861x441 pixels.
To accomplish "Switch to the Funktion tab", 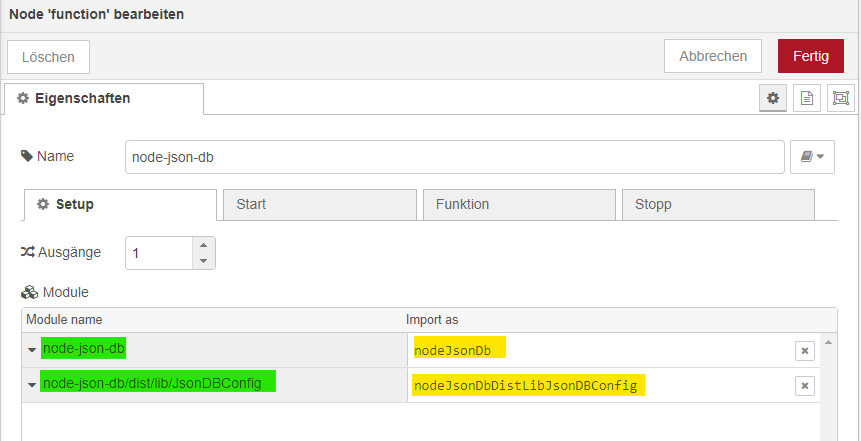I will pyautogui.click(x=519, y=205).
